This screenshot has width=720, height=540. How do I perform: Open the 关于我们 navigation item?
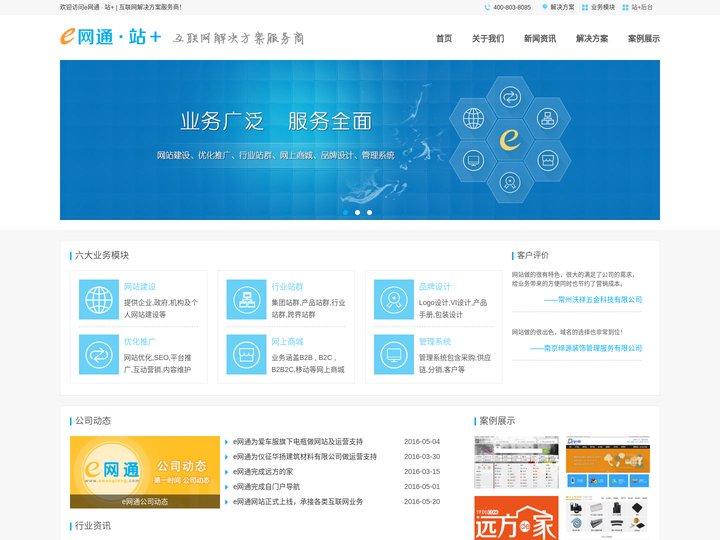pos(488,39)
